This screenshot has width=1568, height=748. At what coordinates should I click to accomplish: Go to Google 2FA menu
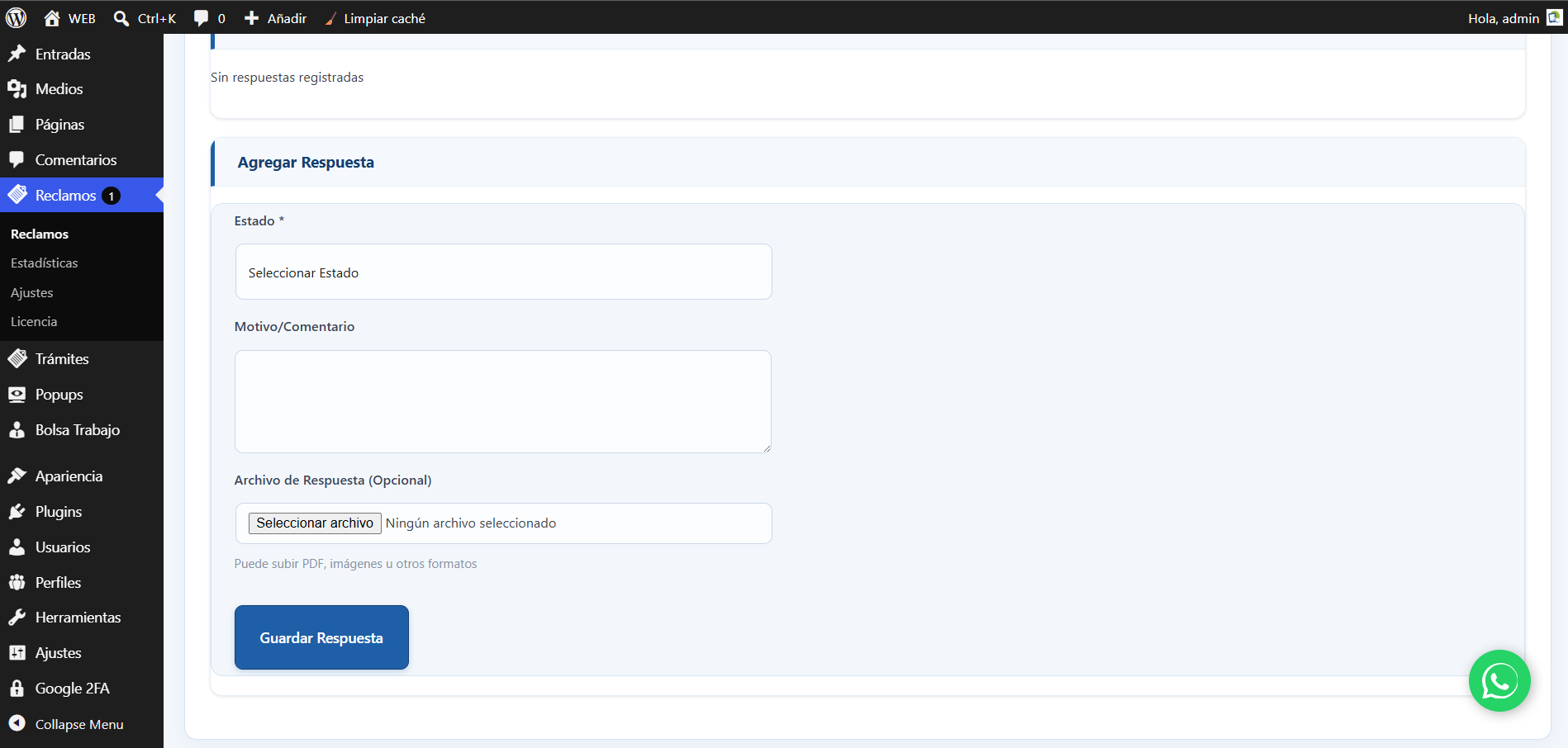point(72,688)
